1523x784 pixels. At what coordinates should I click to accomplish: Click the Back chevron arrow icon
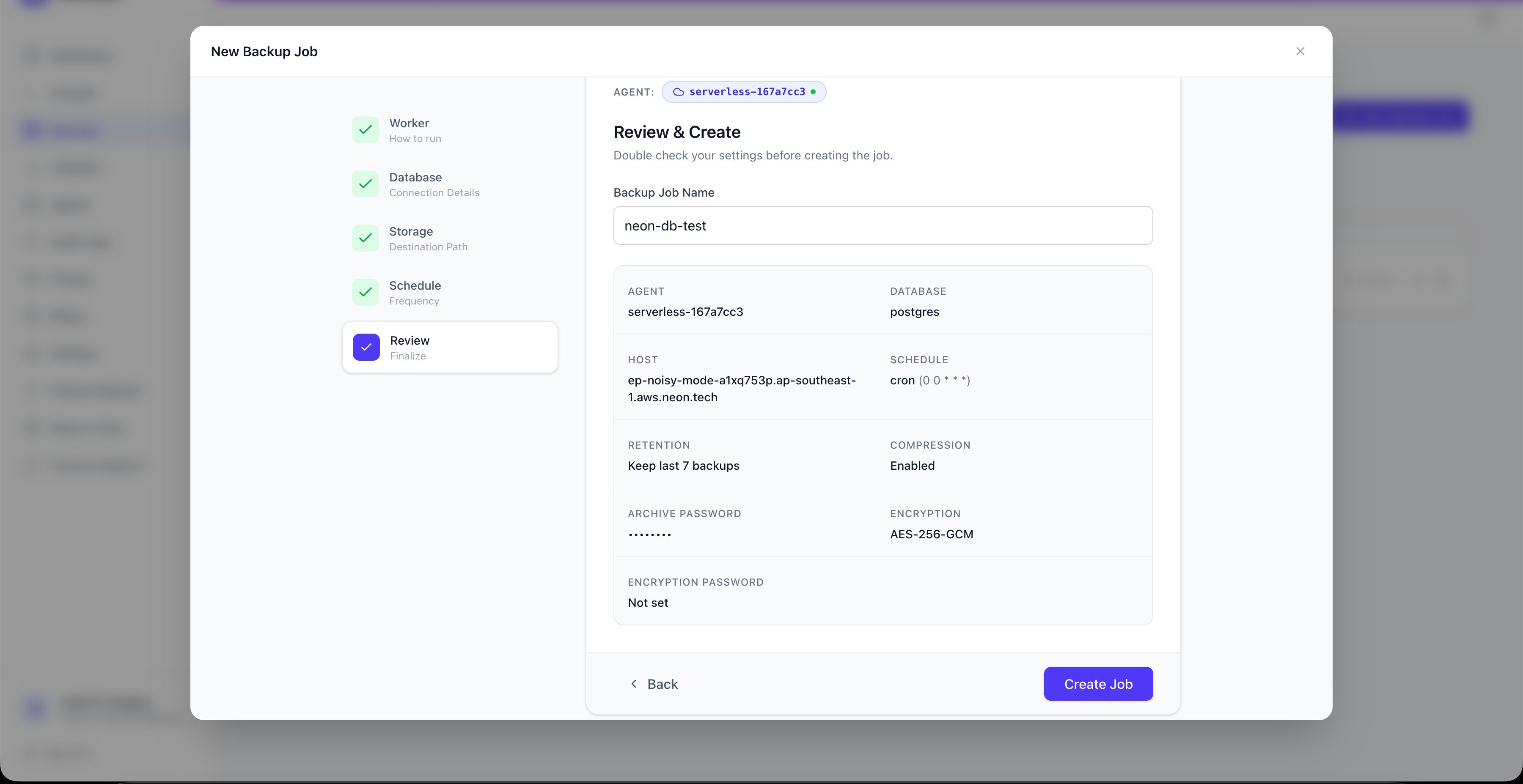click(634, 683)
